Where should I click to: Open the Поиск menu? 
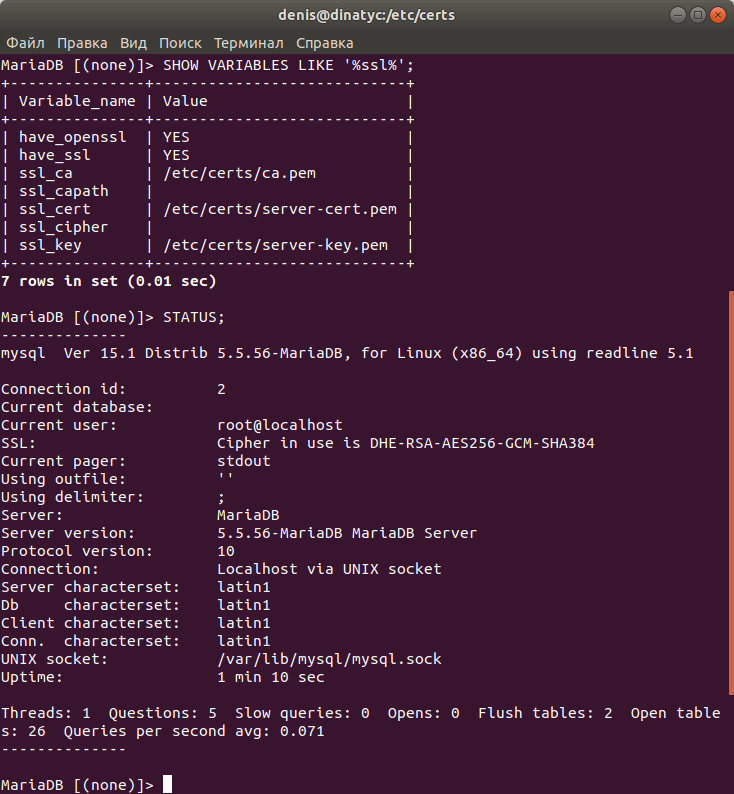(x=180, y=43)
